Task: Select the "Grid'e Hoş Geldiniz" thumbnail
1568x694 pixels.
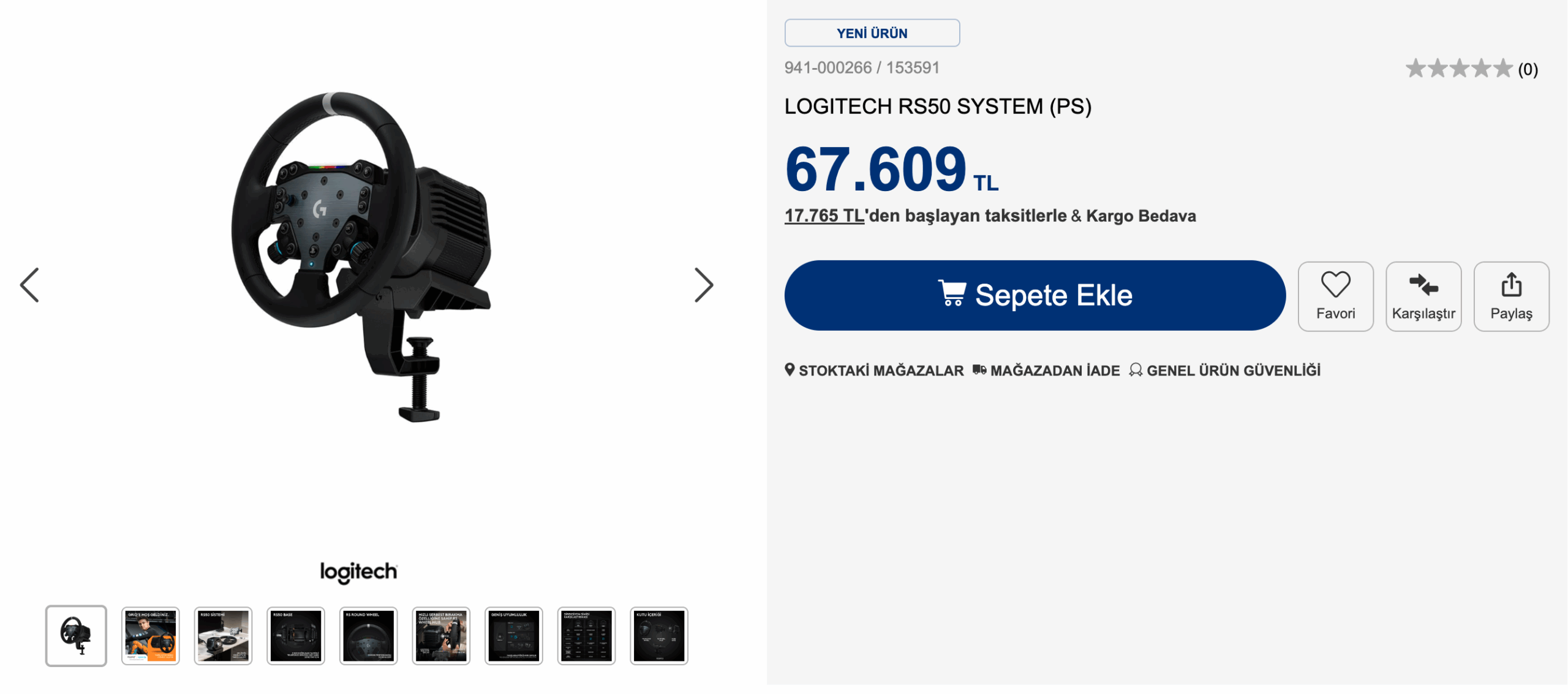Action: click(150, 636)
